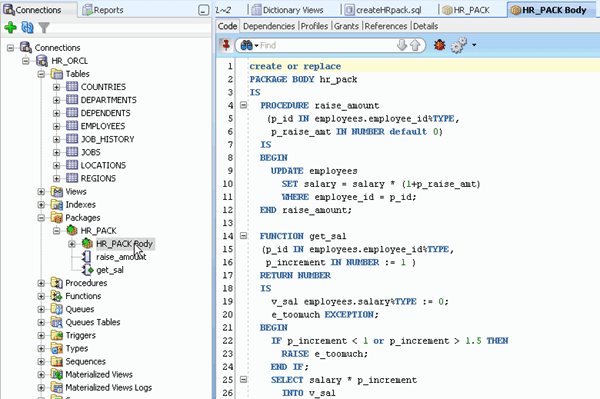Click the gears Compile icon
This screenshot has height=399, width=600.
pyautogui.click(x=458, y=45)
